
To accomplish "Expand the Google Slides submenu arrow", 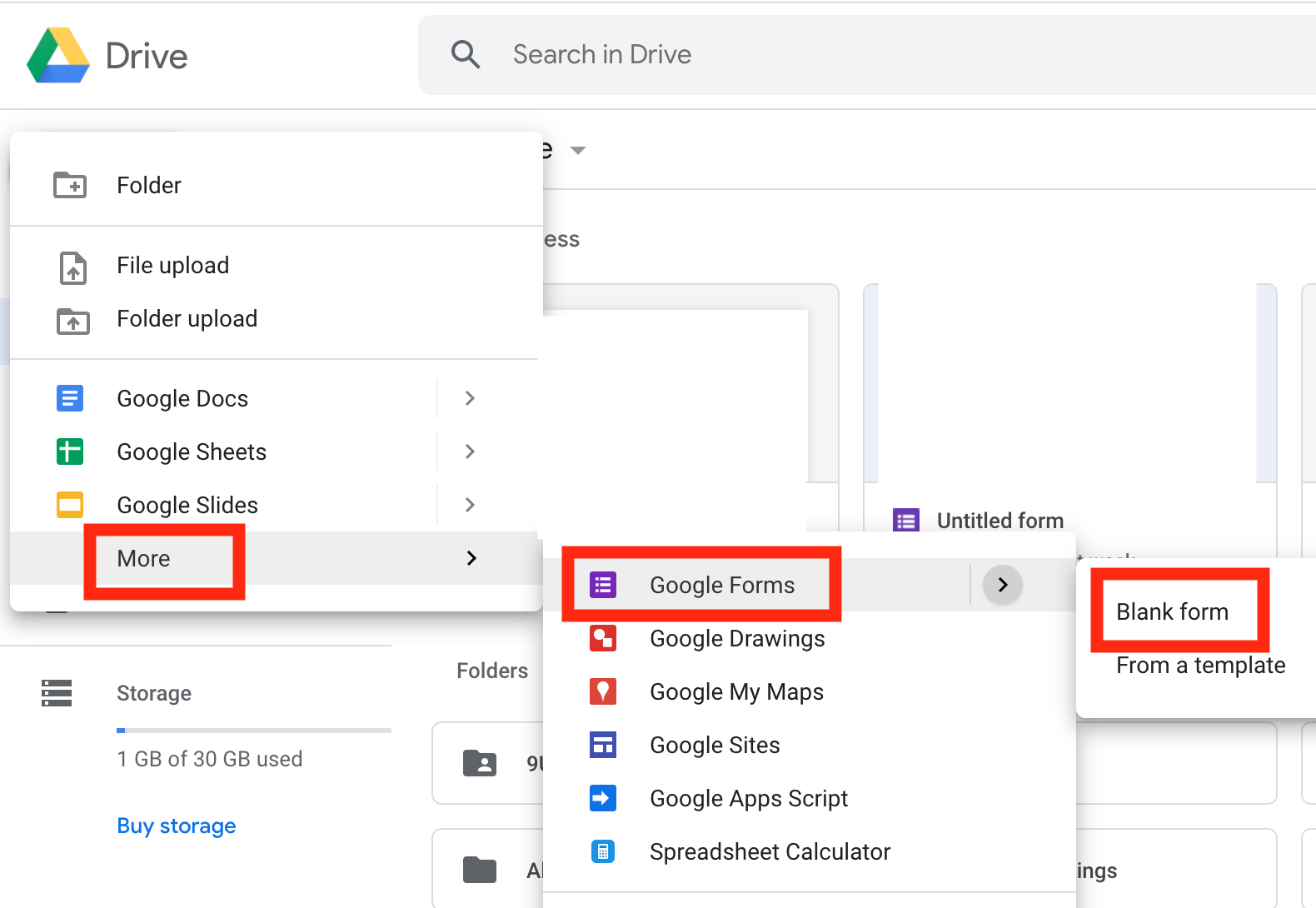I will pos(470,505).
